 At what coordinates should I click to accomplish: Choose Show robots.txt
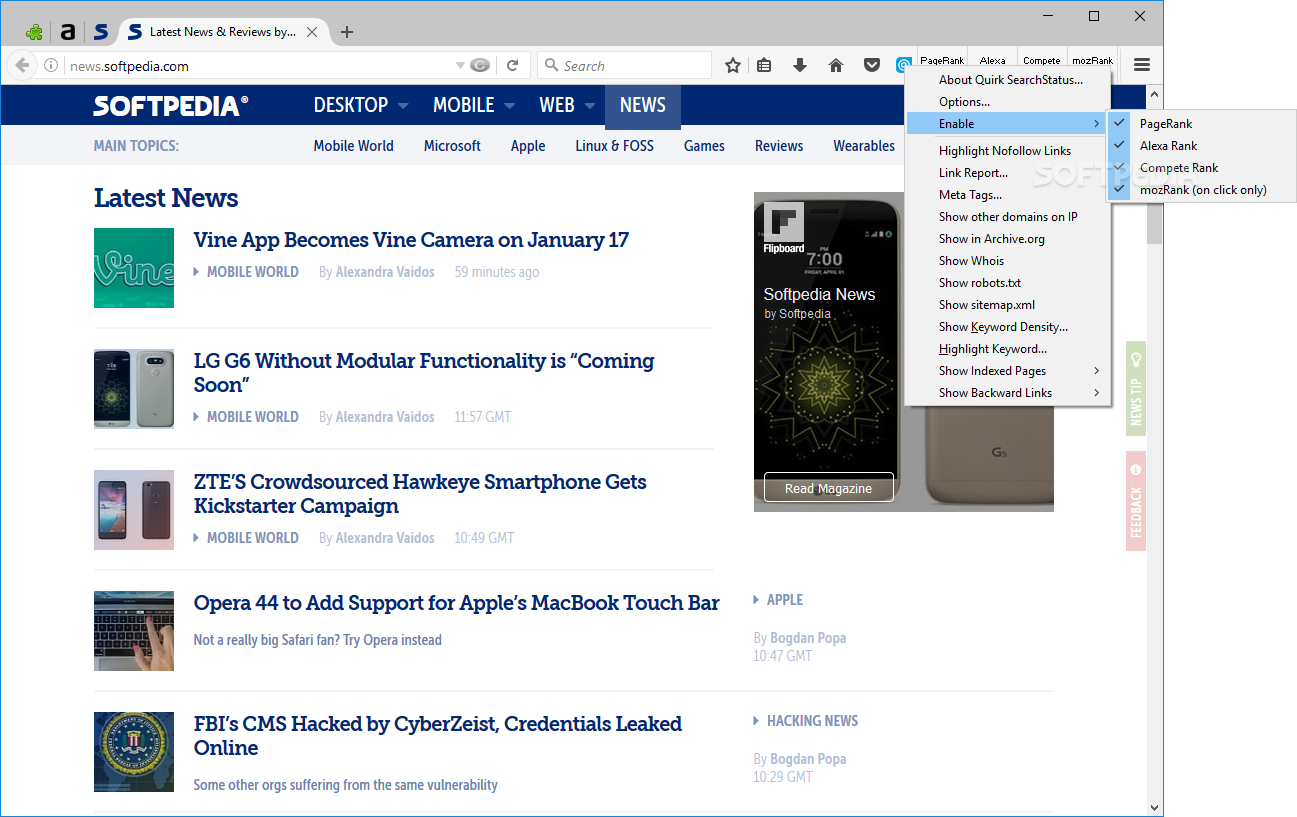coord(1008,283)
